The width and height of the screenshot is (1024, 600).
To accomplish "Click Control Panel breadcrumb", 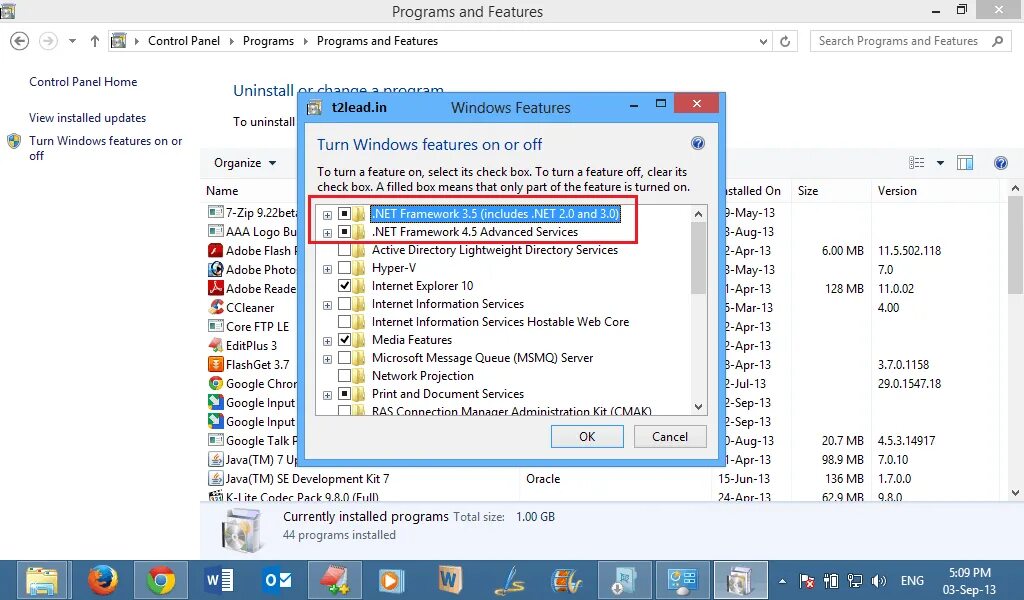I will tap(184, 40).
